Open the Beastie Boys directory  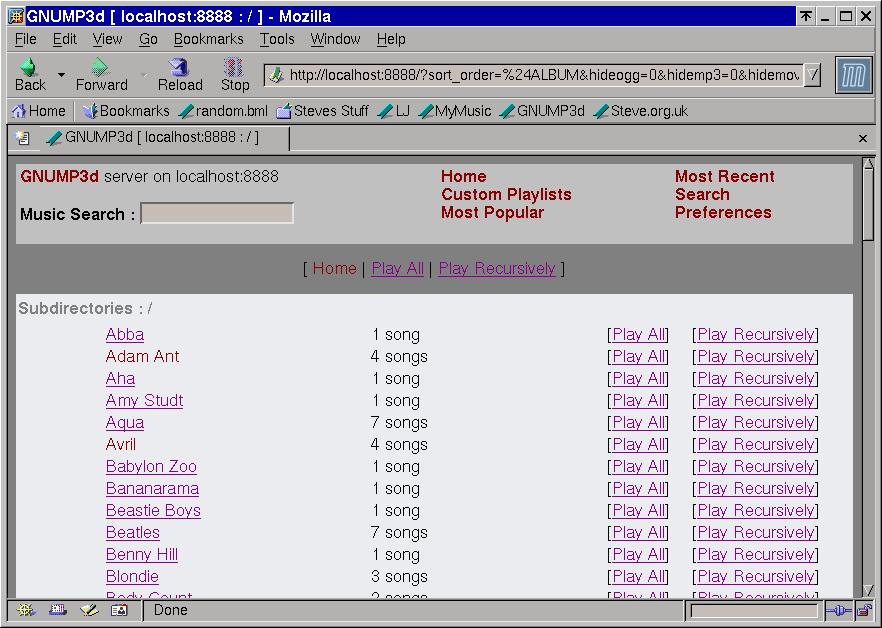[x=153, y=510]
